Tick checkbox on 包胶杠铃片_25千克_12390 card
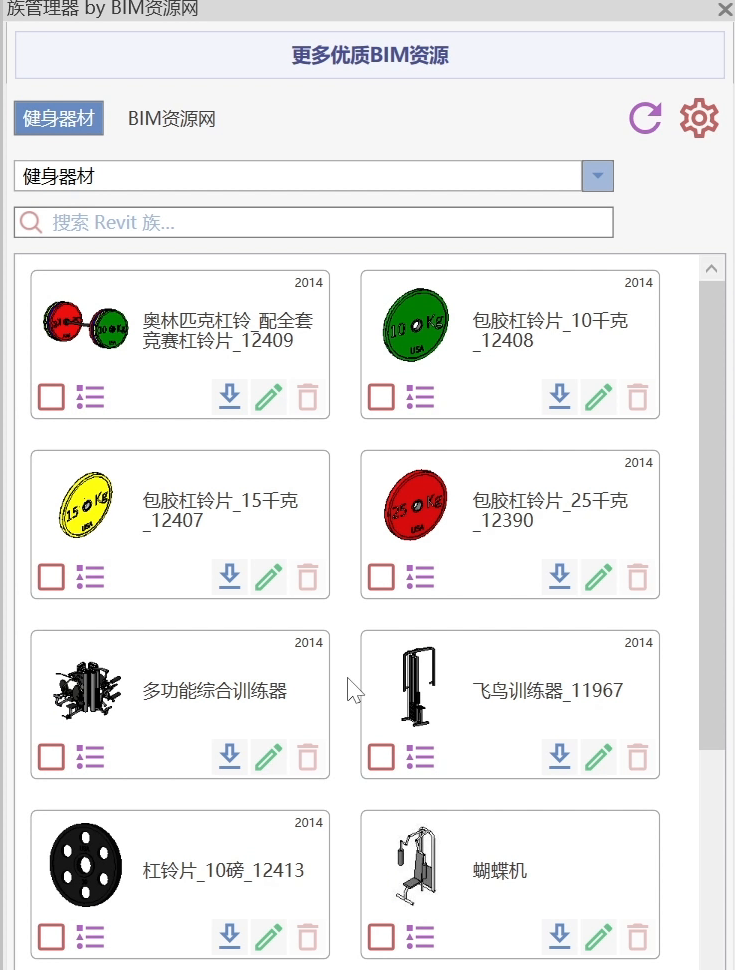735x970 pixels. pyautogui.click(x=381, y=577)
